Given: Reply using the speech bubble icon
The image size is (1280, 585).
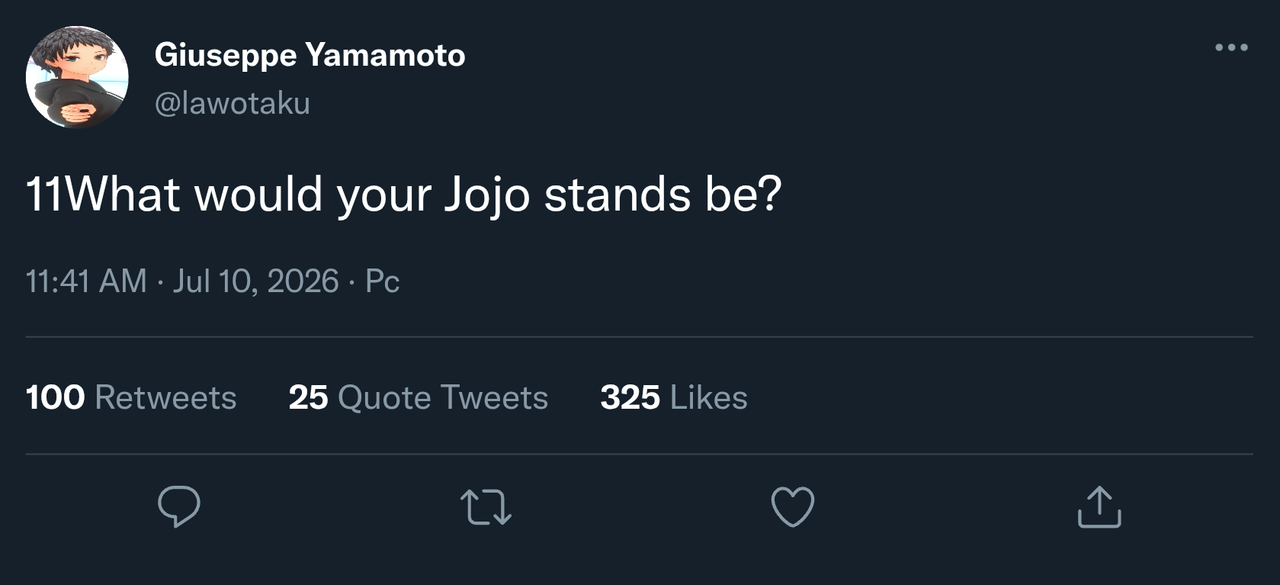Looking at the screenshot, I should click(x=180, y=507).
